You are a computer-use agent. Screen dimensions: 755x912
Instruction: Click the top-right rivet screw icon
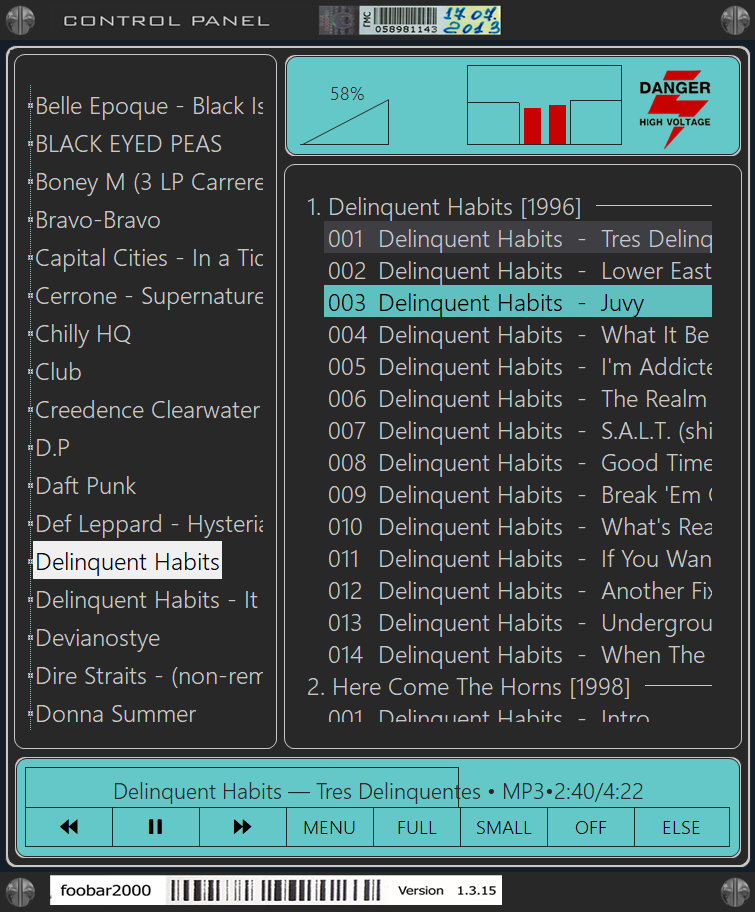pyautogui.click(x=735, y=20)
